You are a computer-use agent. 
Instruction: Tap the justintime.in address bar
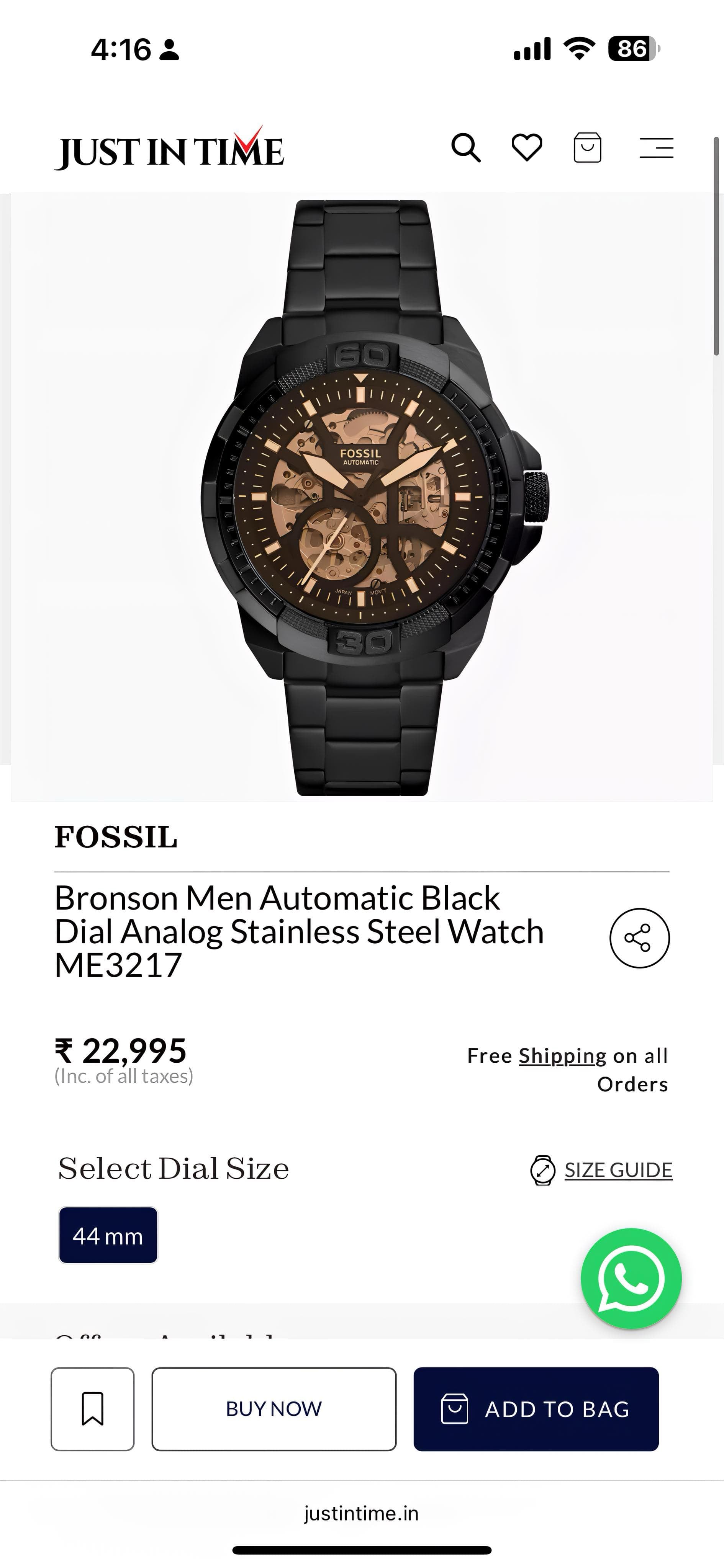pos(362,1513)
